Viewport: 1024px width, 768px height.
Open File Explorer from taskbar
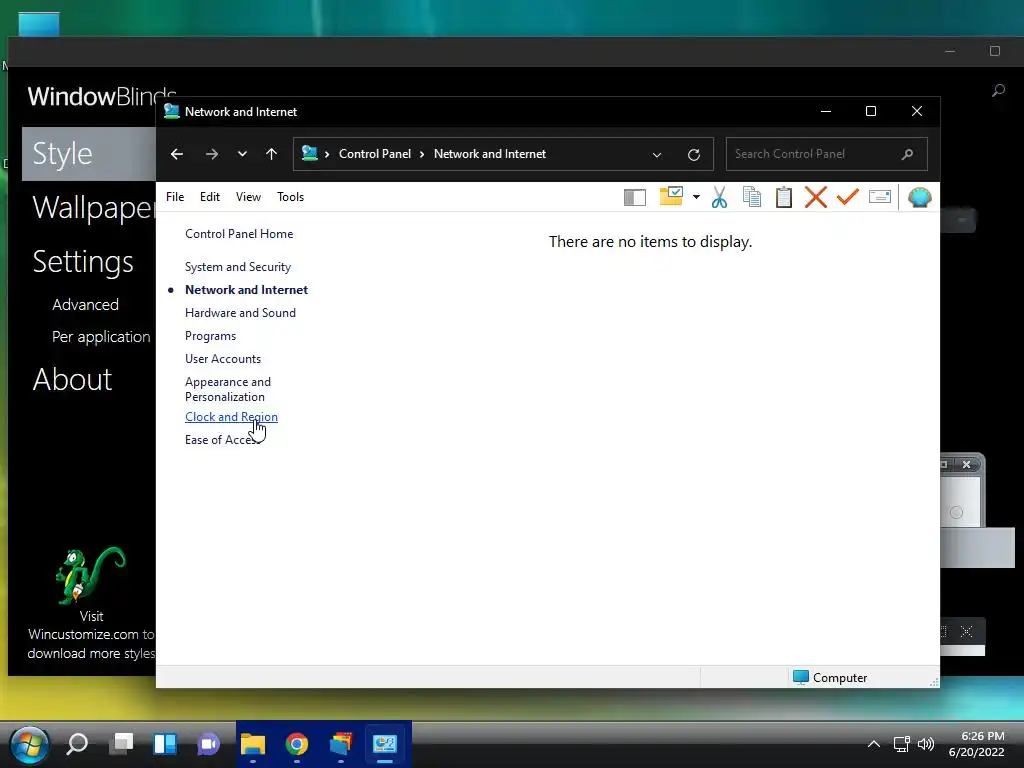[x=253, y=744]
